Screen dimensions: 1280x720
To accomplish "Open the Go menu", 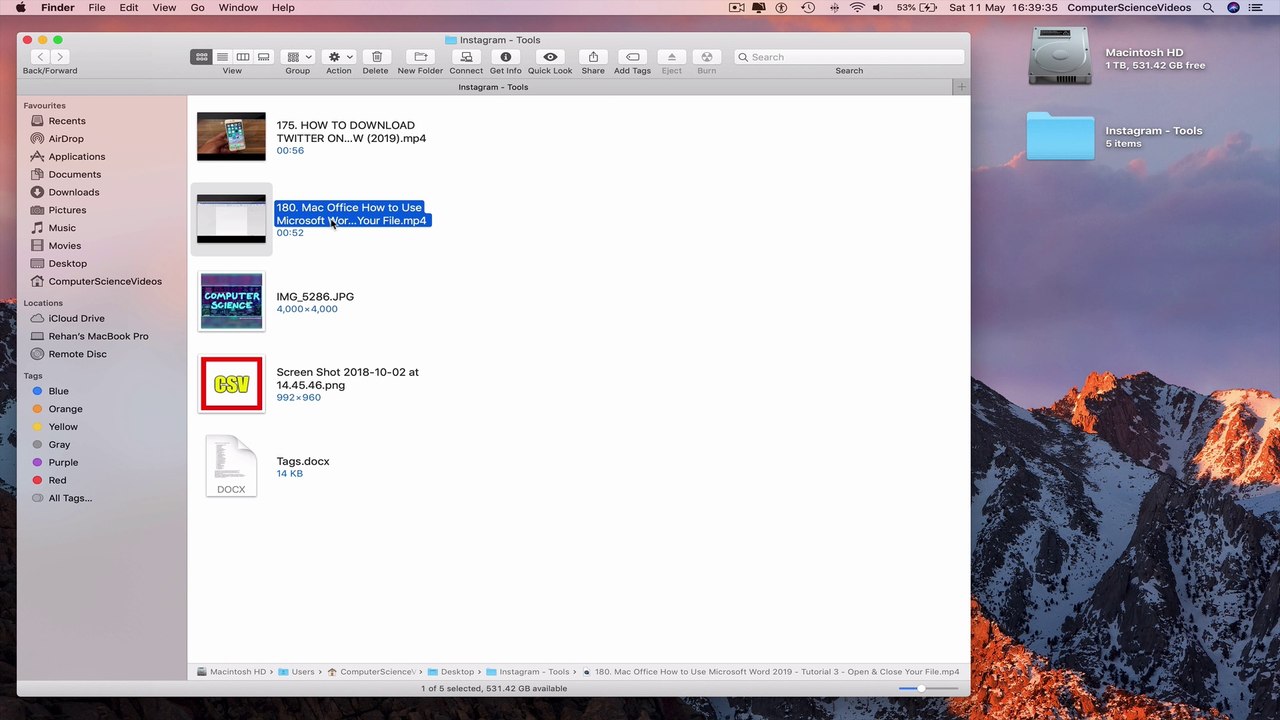I will pos(197,8).
